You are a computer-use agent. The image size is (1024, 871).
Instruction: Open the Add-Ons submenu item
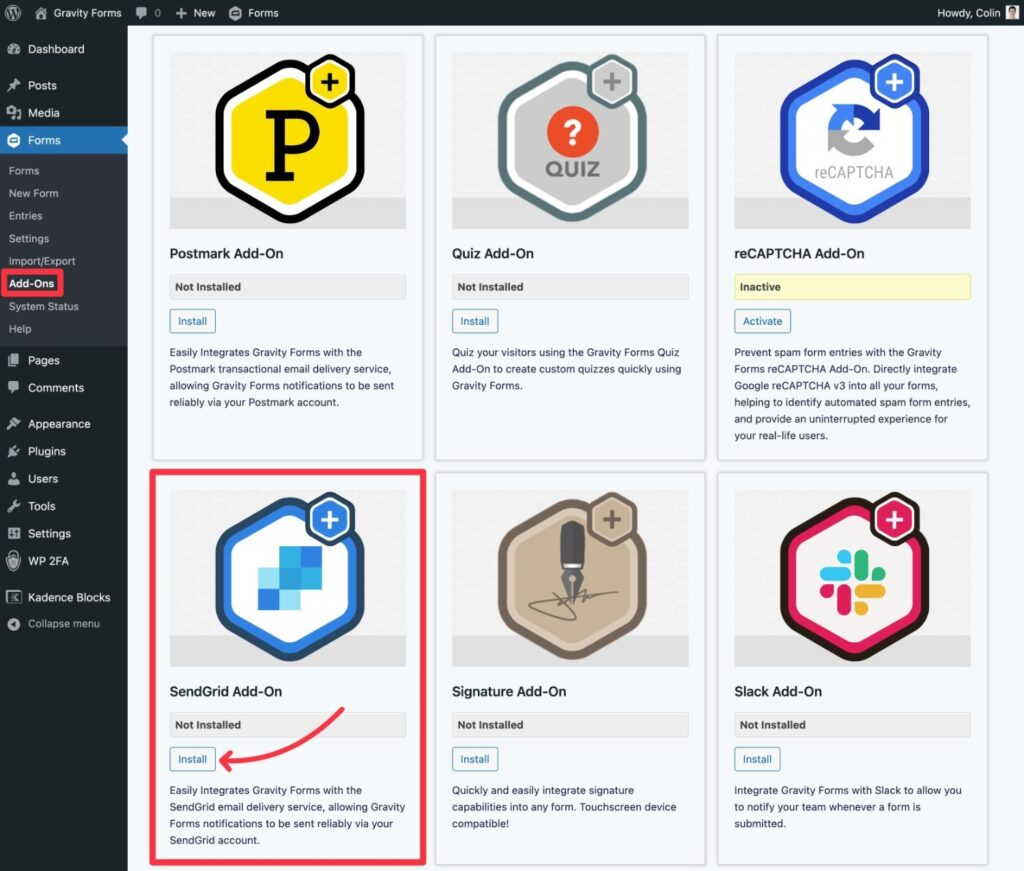(x=31, y=283)
